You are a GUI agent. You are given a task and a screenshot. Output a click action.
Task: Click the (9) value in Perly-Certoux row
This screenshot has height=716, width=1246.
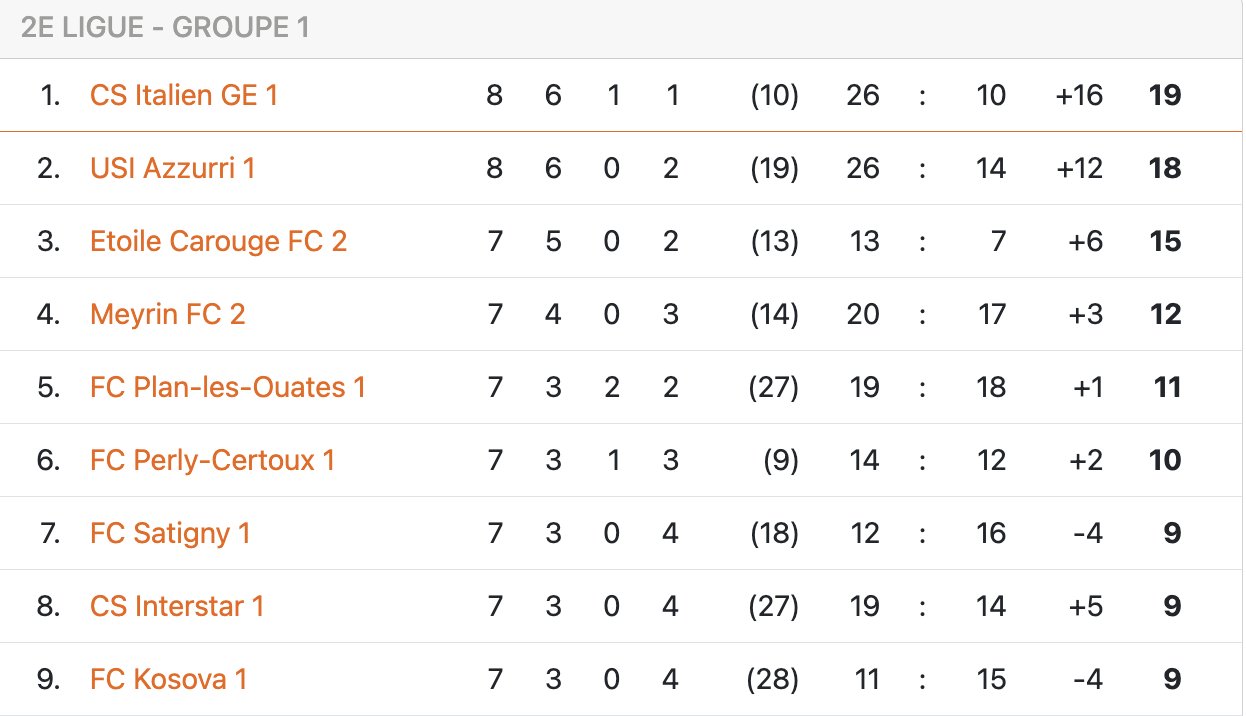coord(779,460)
